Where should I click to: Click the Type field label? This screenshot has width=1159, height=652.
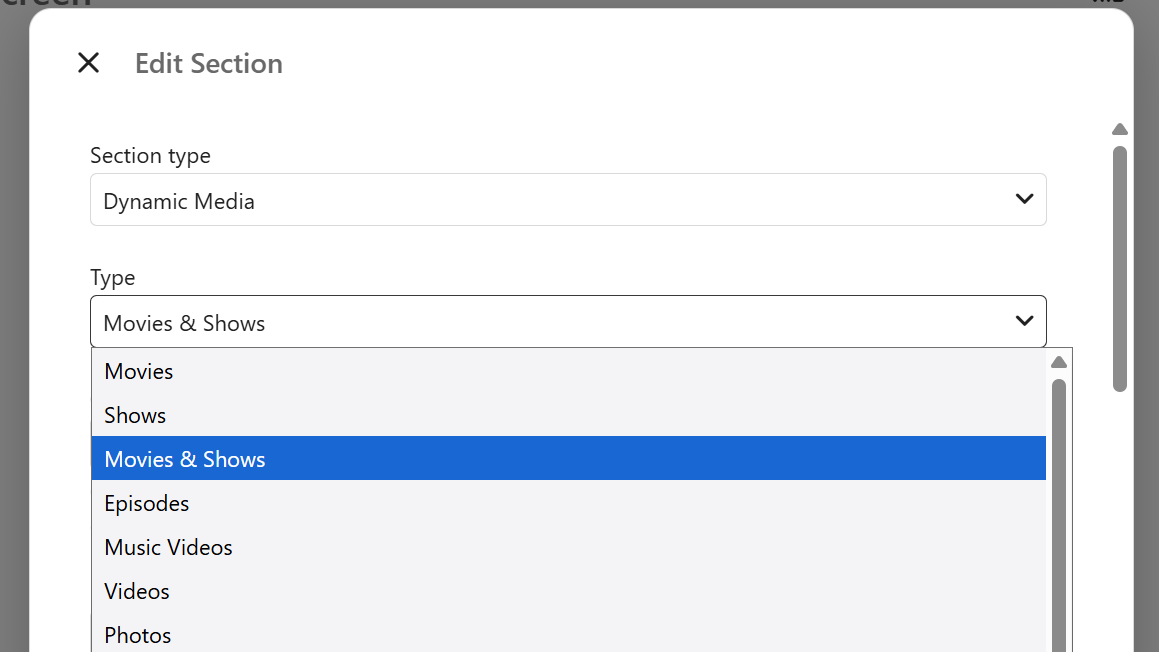112,277
